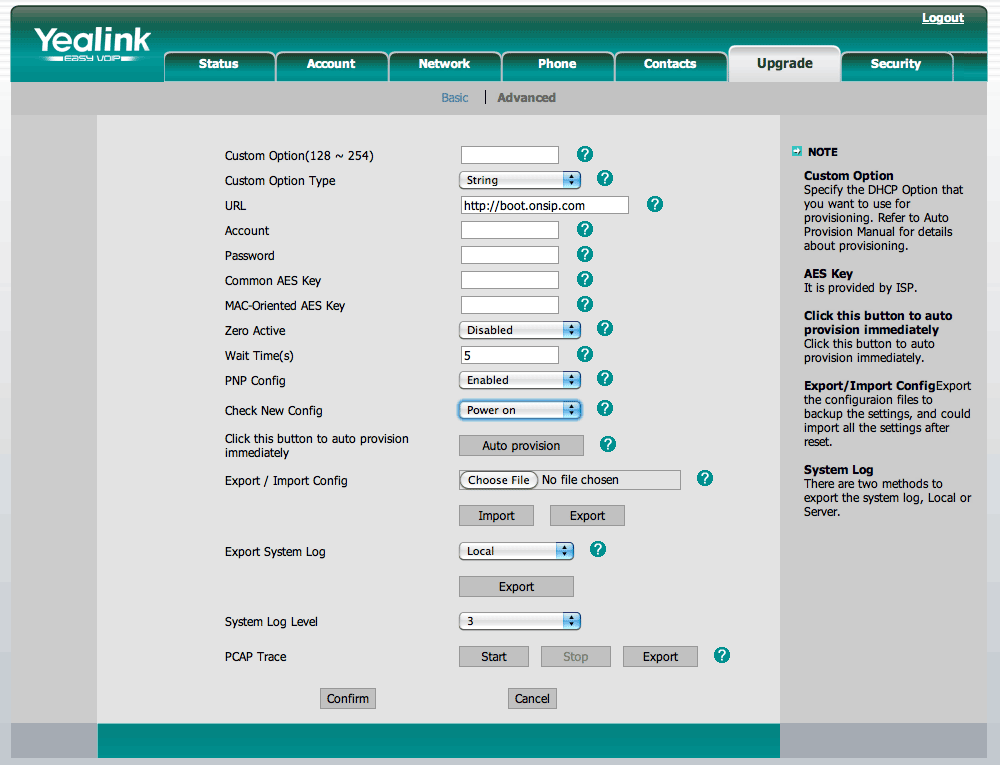
Task: Click the Logout link
Action: [941, 17]
